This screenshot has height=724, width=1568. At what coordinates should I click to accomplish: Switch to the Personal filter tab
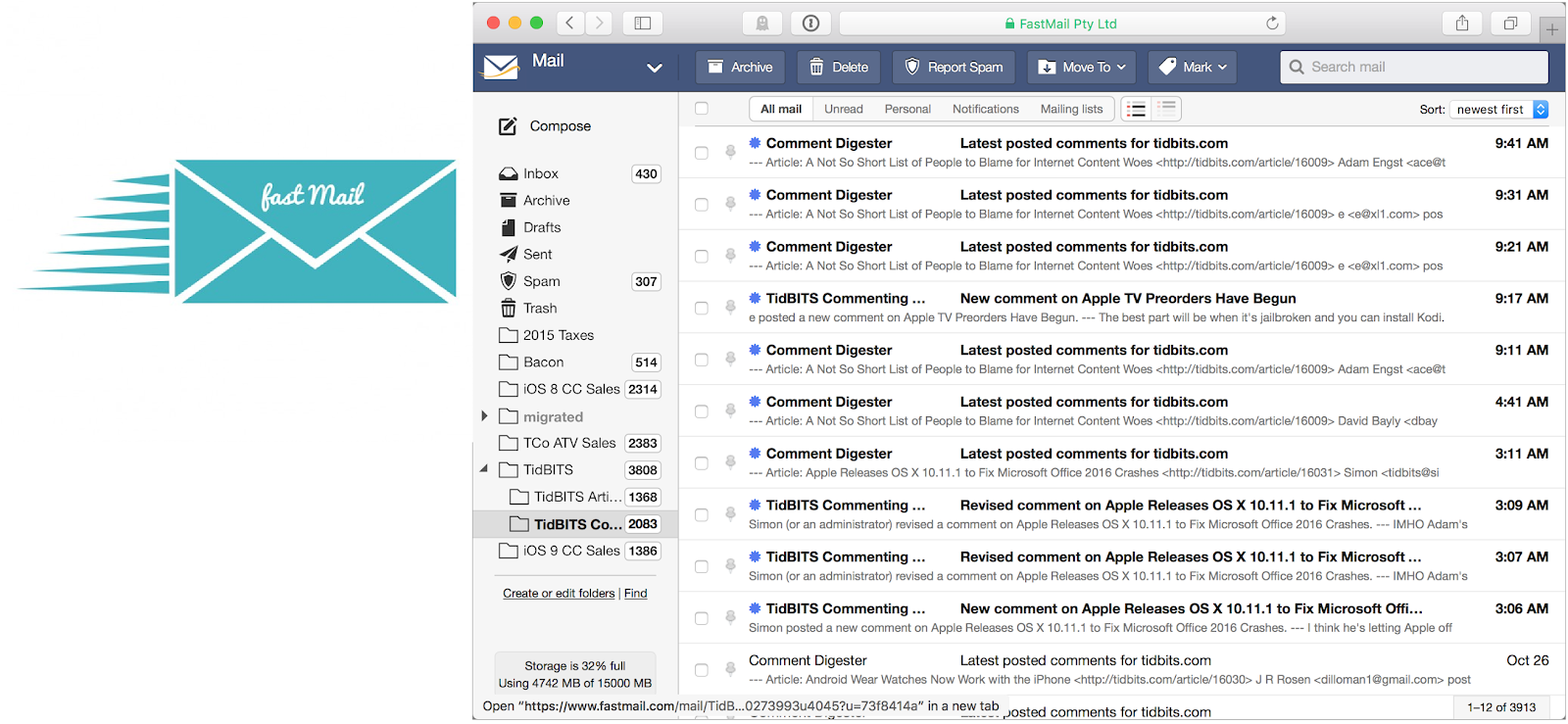[x=907, y=109]
